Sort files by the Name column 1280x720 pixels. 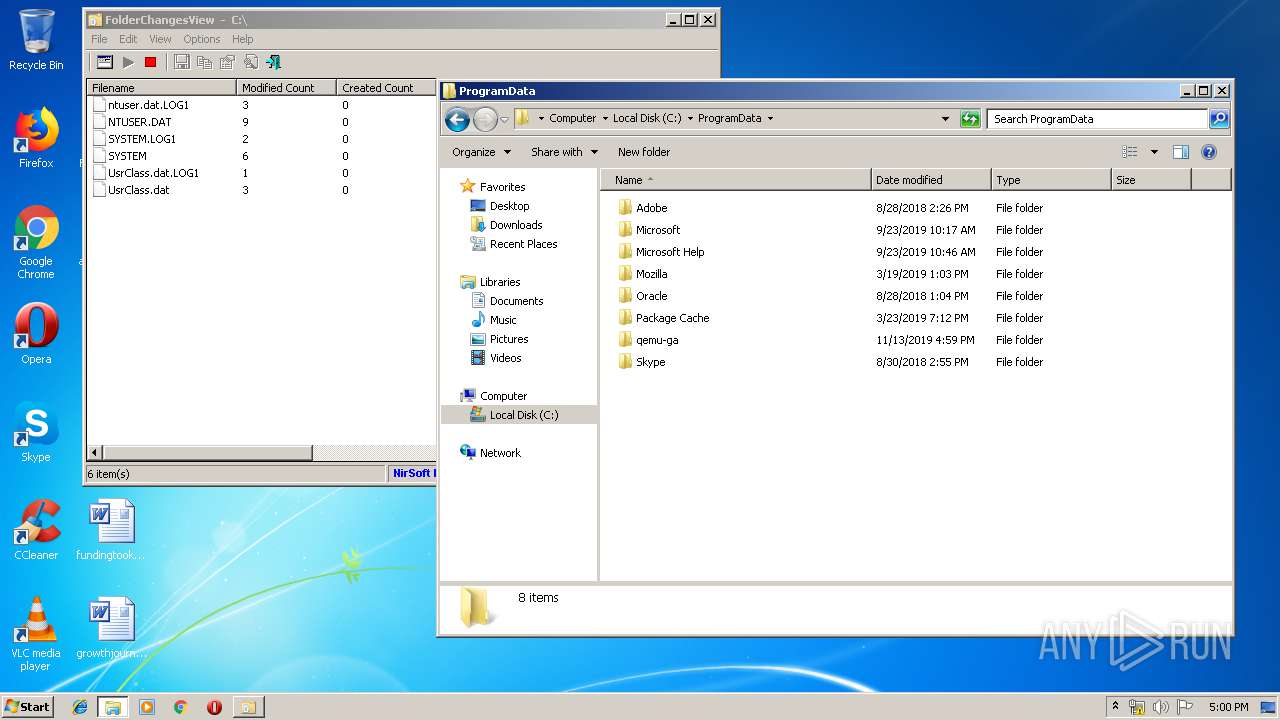tap(736, 180)
